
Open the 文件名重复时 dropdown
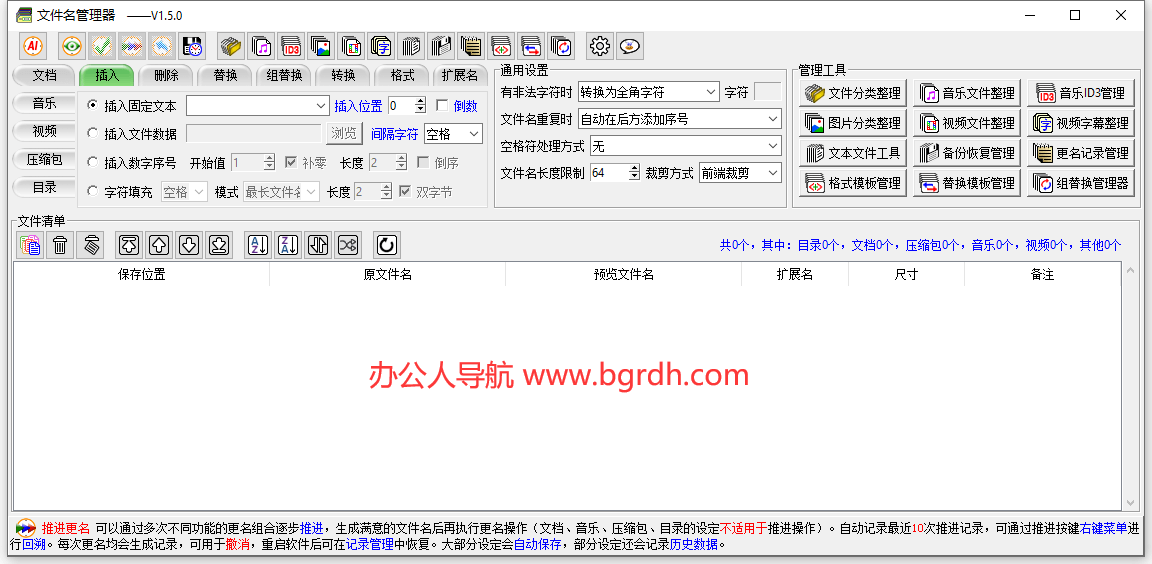680,118
